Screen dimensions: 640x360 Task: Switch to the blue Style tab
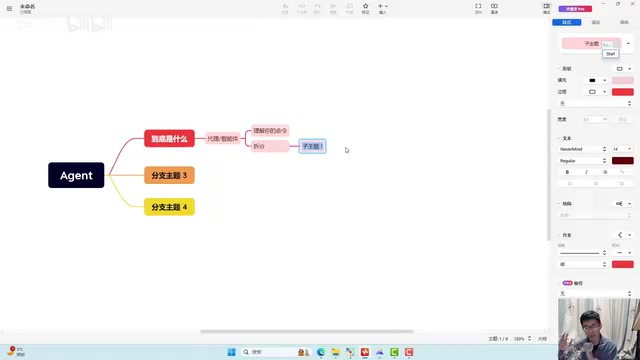[567, 22]
